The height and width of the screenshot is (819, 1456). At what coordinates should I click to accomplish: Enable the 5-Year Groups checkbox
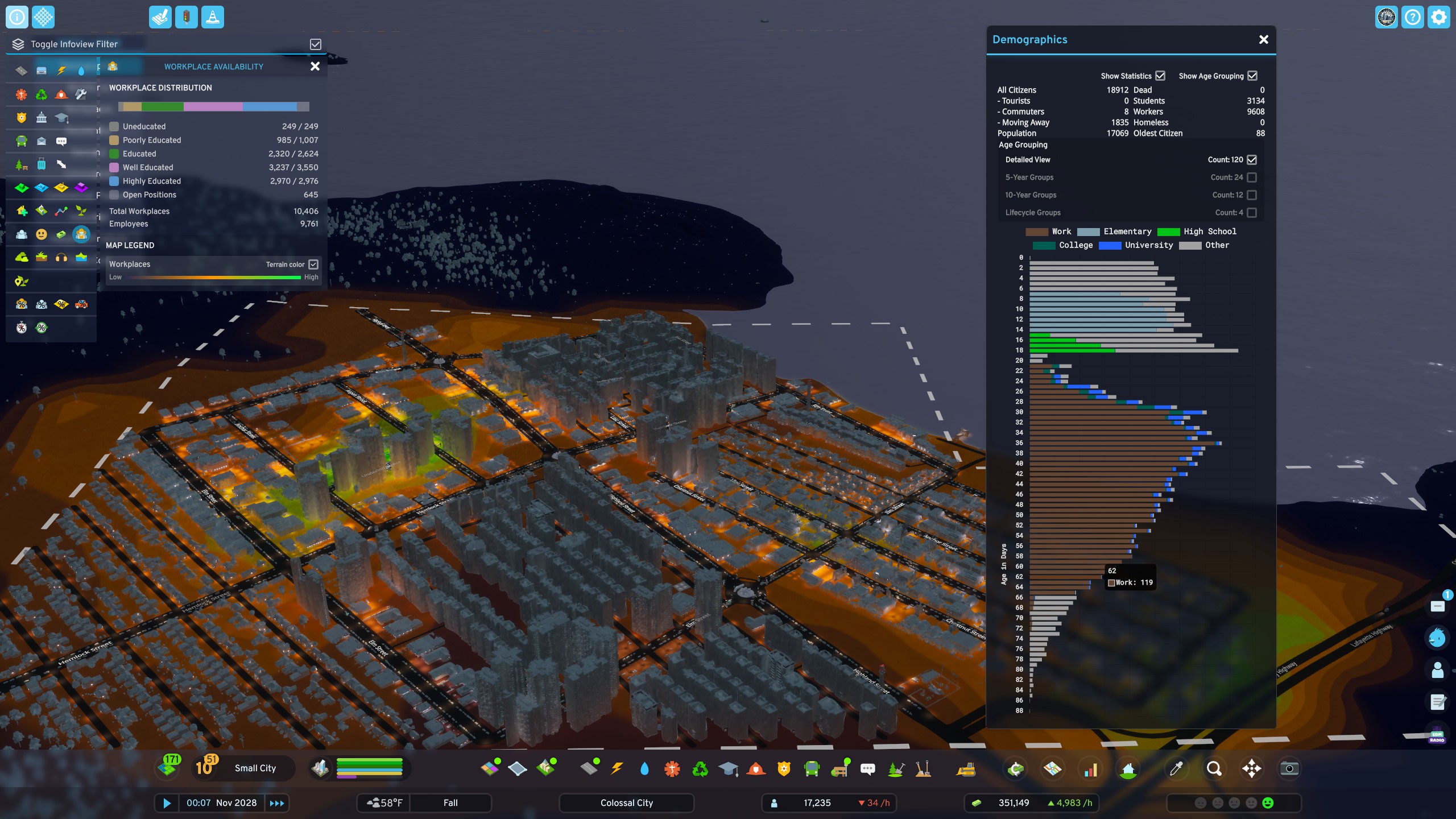(1252, 177)
